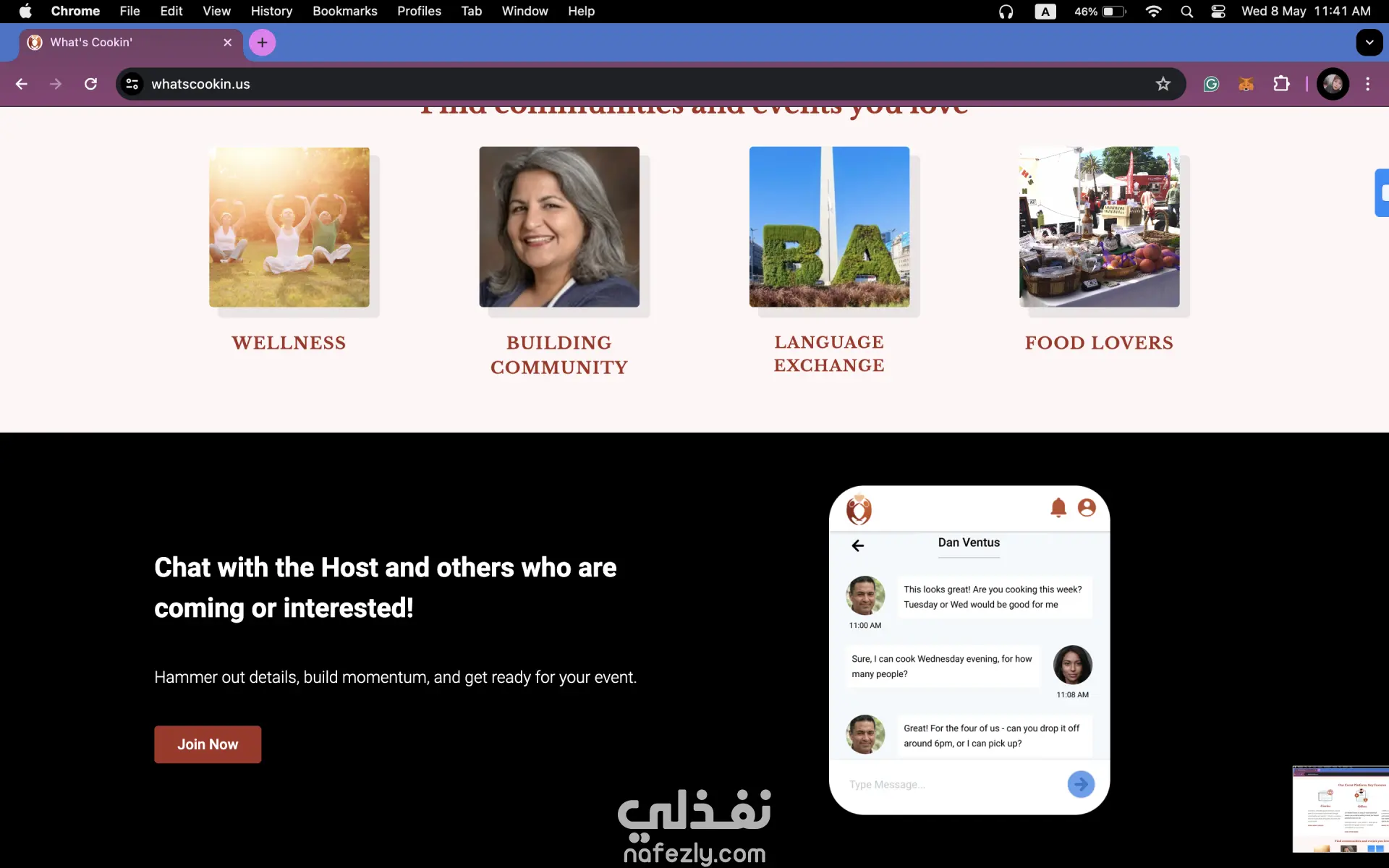Click the blue send message arrow
The image size is (1389, 868).
coord(1080,784)
